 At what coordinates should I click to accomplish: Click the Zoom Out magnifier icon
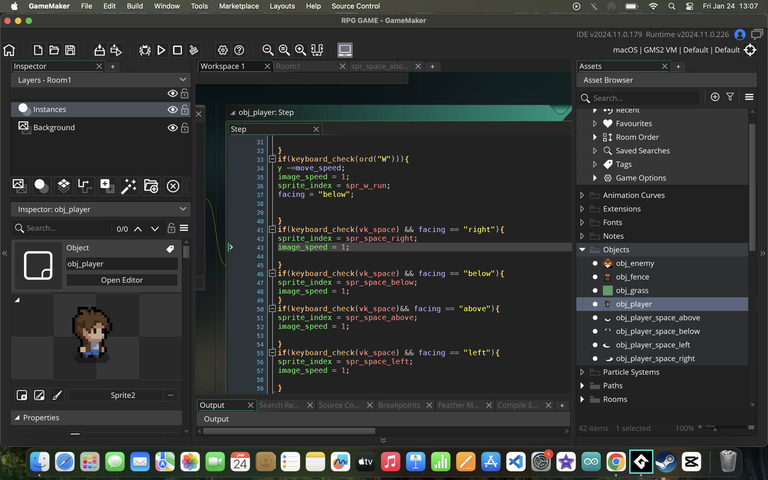coord(268,50)
